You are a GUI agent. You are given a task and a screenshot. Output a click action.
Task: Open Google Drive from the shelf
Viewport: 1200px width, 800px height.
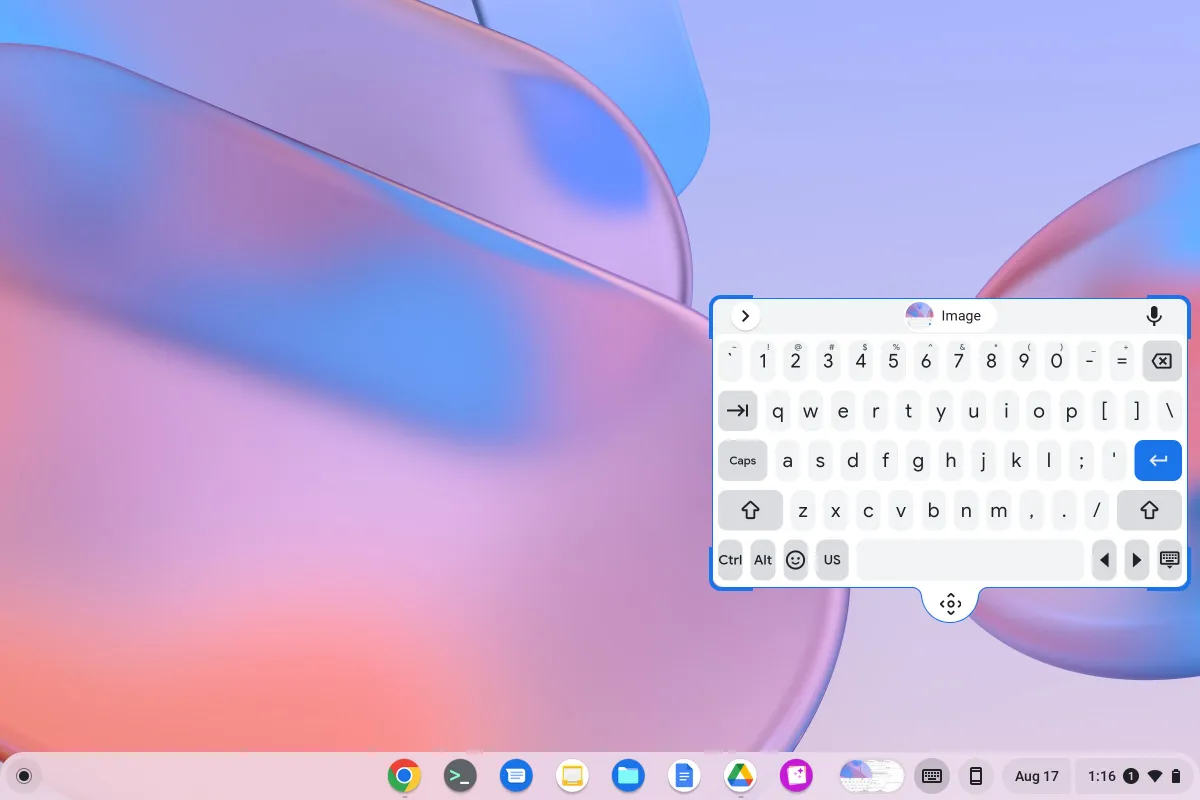click(740, 776)
